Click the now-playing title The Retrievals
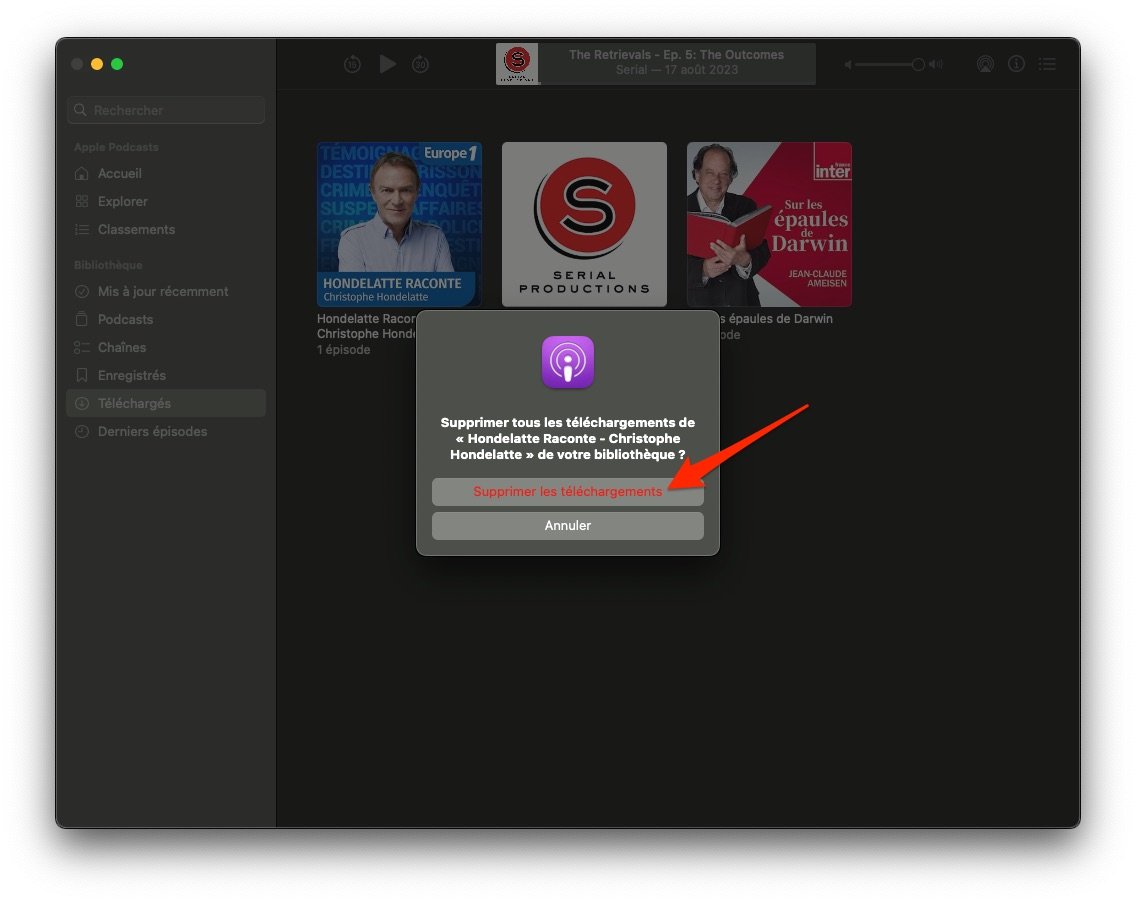 (676, 55)
